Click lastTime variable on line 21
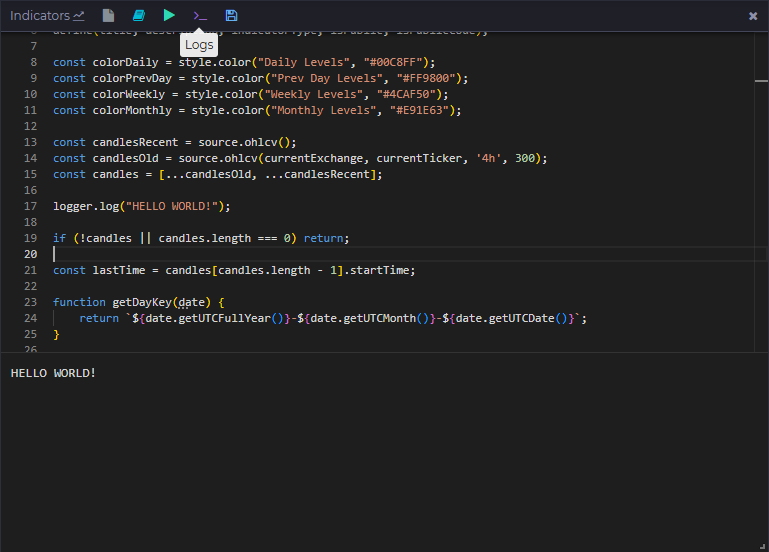The width and height of the screenshot is (769, 552). click(119, 270)
